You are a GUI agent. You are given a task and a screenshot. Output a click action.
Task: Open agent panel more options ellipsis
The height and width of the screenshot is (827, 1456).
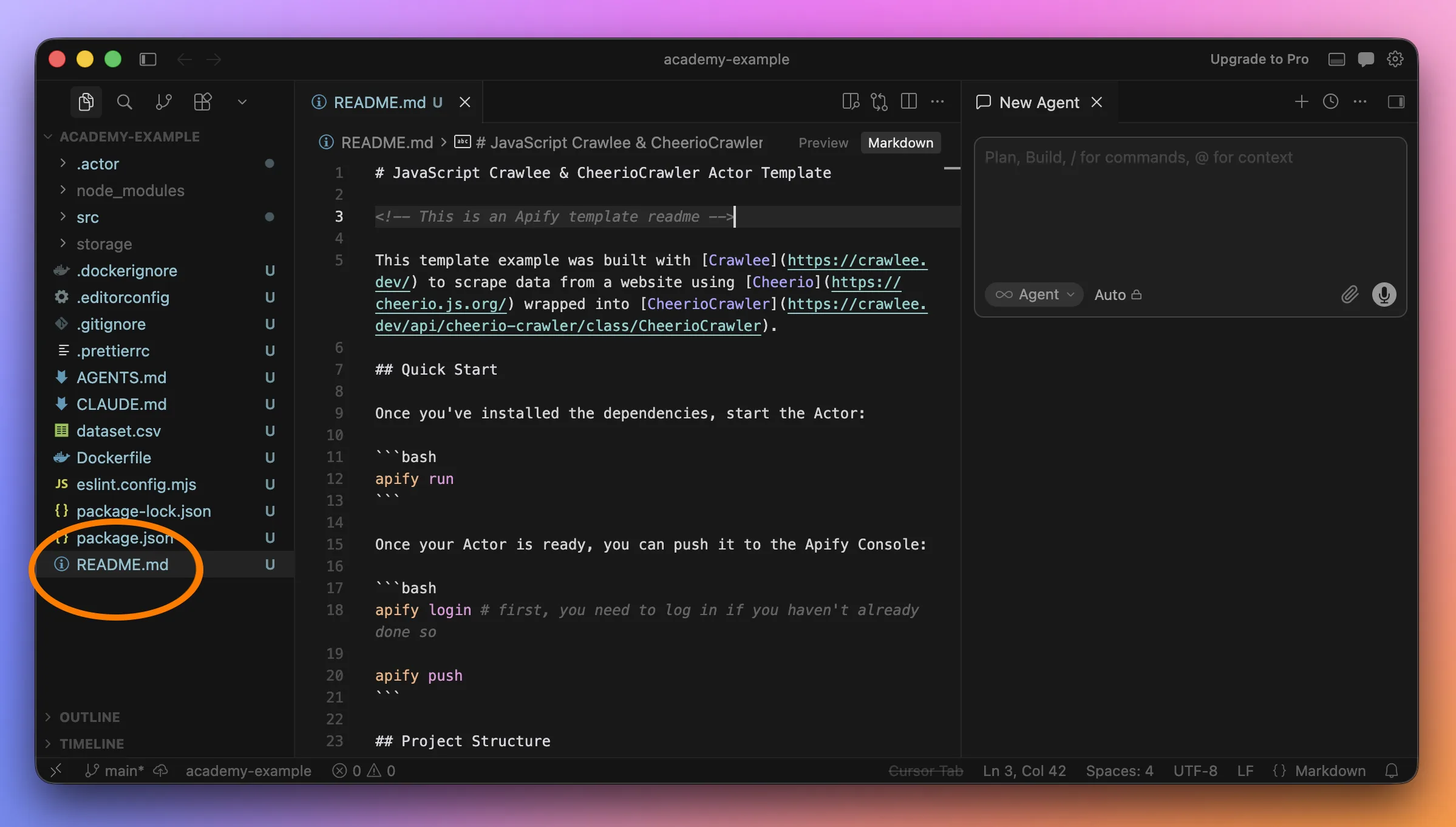(x=1360, y=101)
